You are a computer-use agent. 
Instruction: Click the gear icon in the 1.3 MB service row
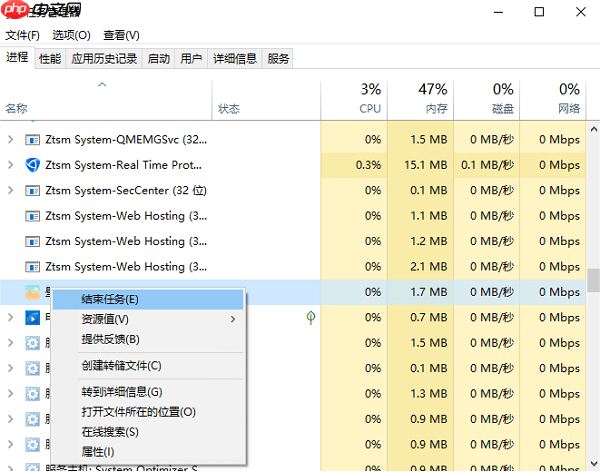tap(33, 394)
